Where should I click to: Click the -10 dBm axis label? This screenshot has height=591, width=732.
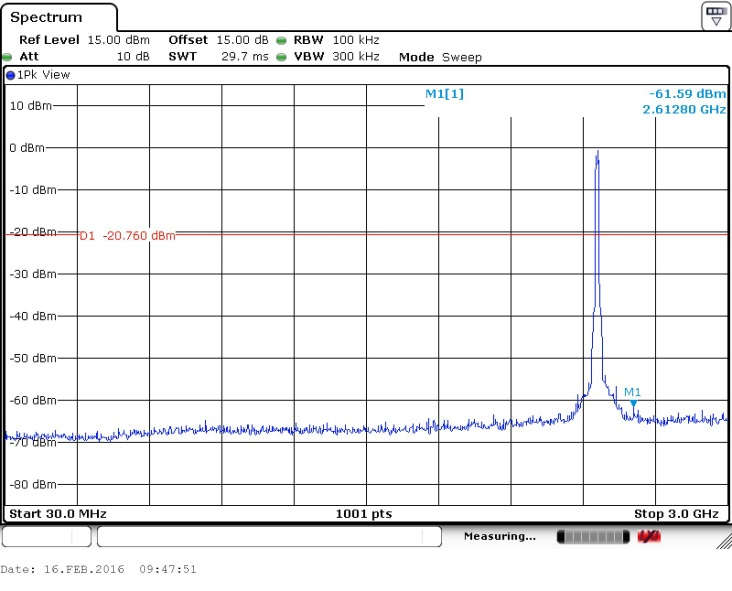coord(33,190)
